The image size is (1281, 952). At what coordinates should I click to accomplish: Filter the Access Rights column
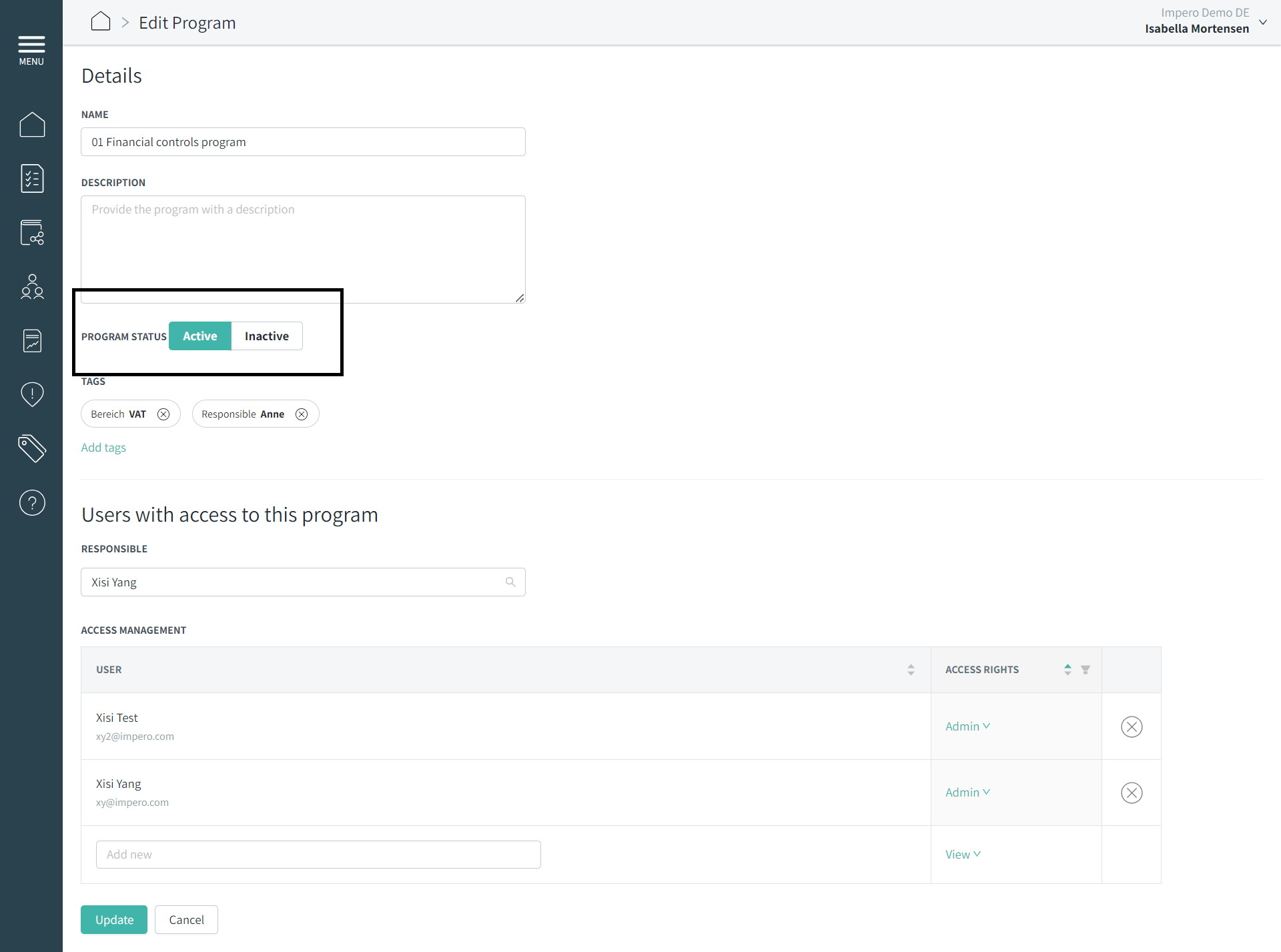pyautogui.click(x=1086, y=669)
